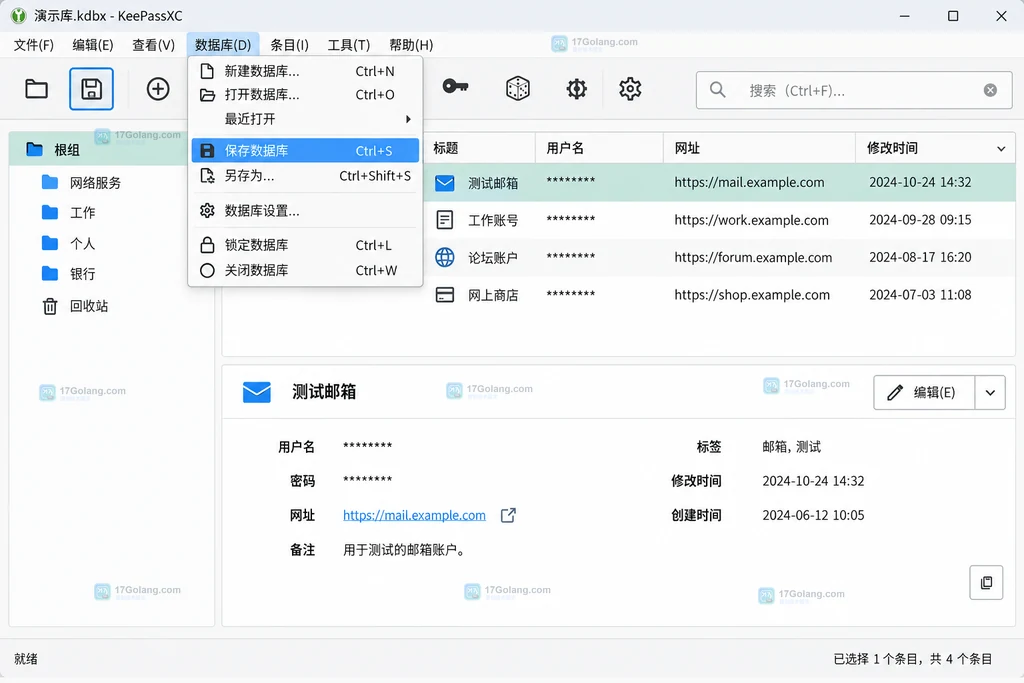This screenshot has height=683, width=1024.
Task: Click the magnifier icon in search box
Action: pyautogui.click(x=717, y=89)
